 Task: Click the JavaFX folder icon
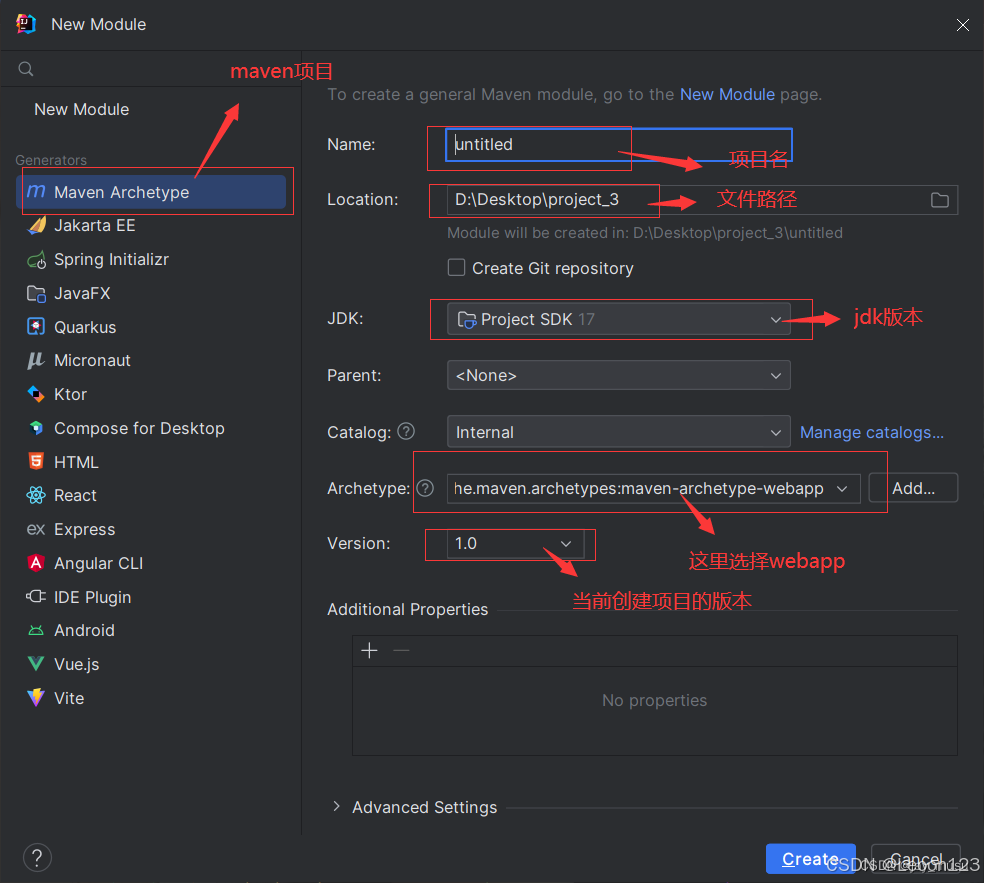point(36,293)
